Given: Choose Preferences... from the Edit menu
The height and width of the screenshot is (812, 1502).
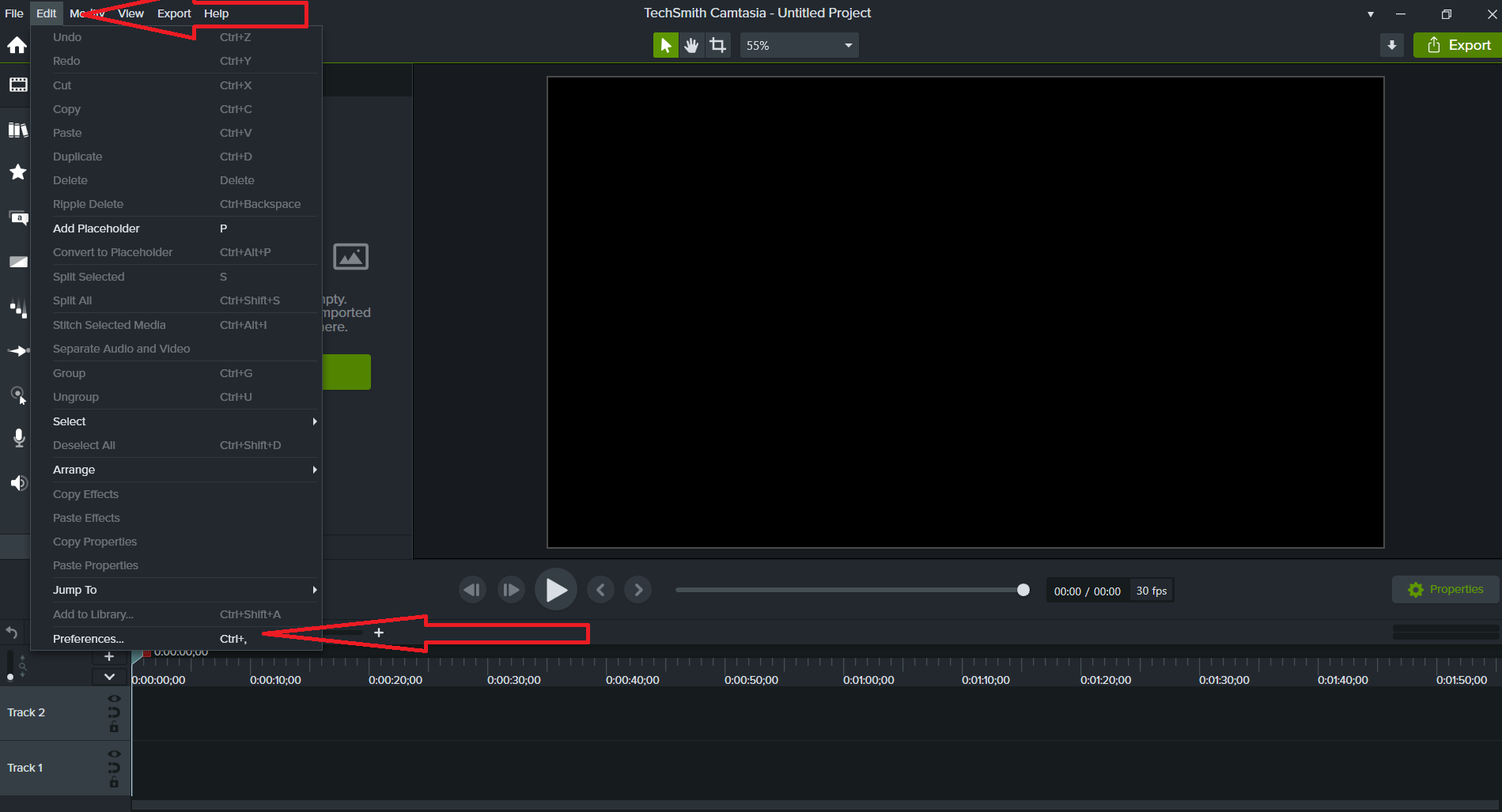Looking at the screenshot, I should click(89, 639).
